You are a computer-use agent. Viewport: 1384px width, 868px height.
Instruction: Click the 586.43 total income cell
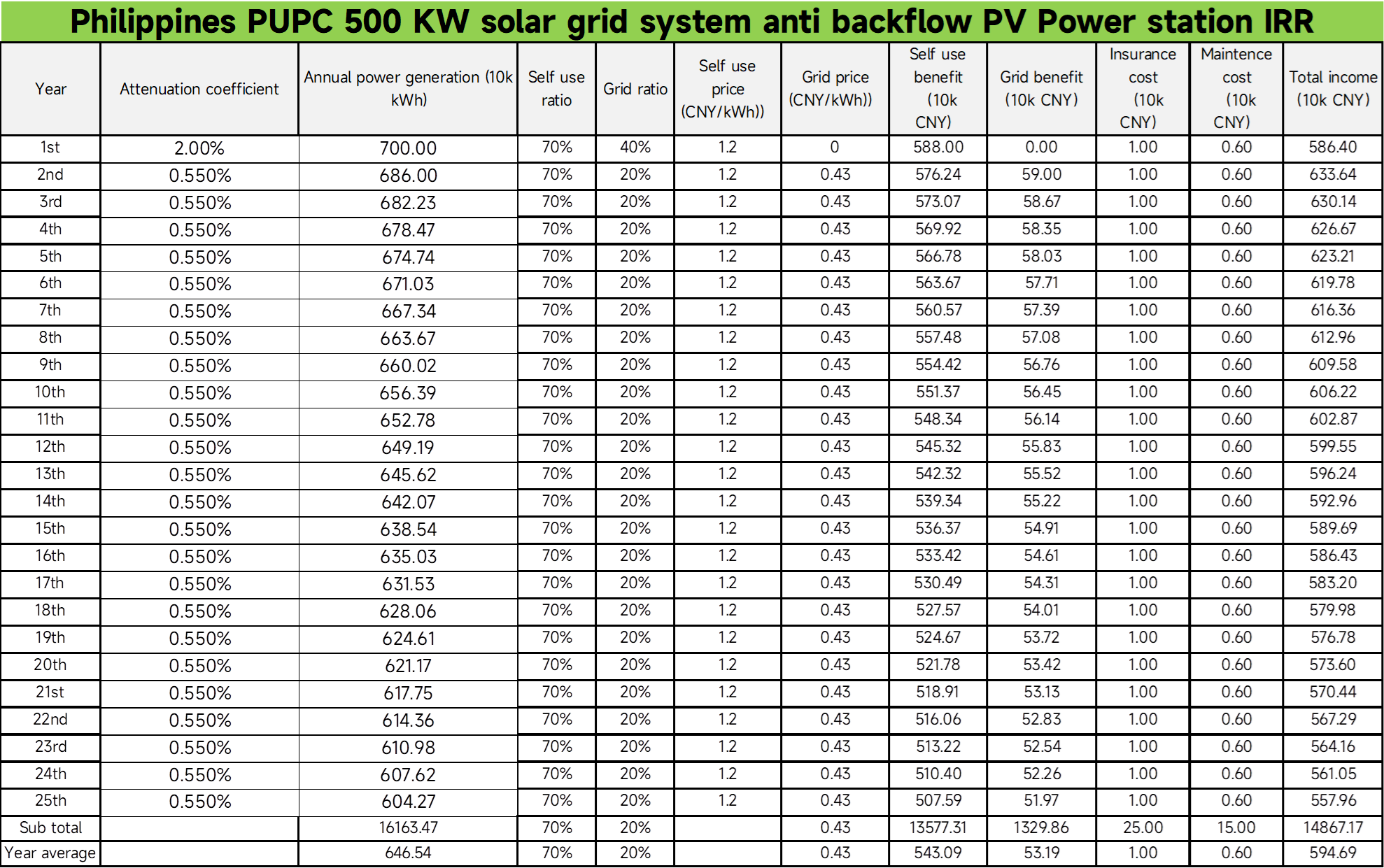click(1333, 556)
